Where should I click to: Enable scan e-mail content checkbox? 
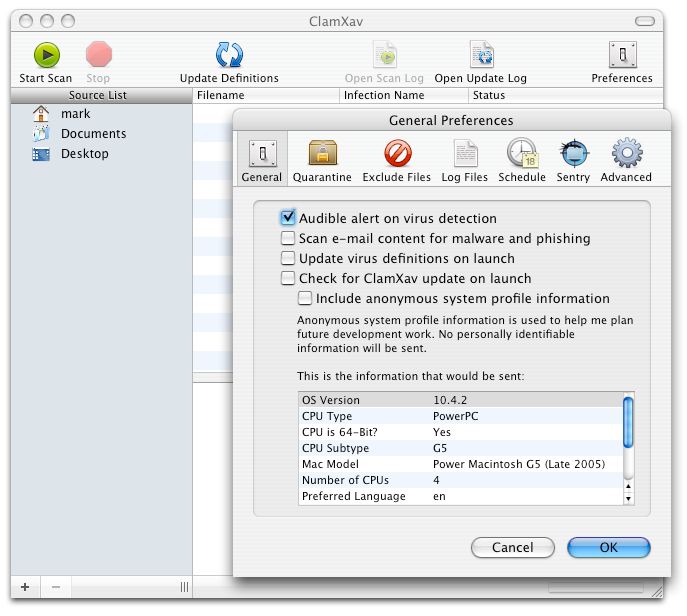point(289,239)
